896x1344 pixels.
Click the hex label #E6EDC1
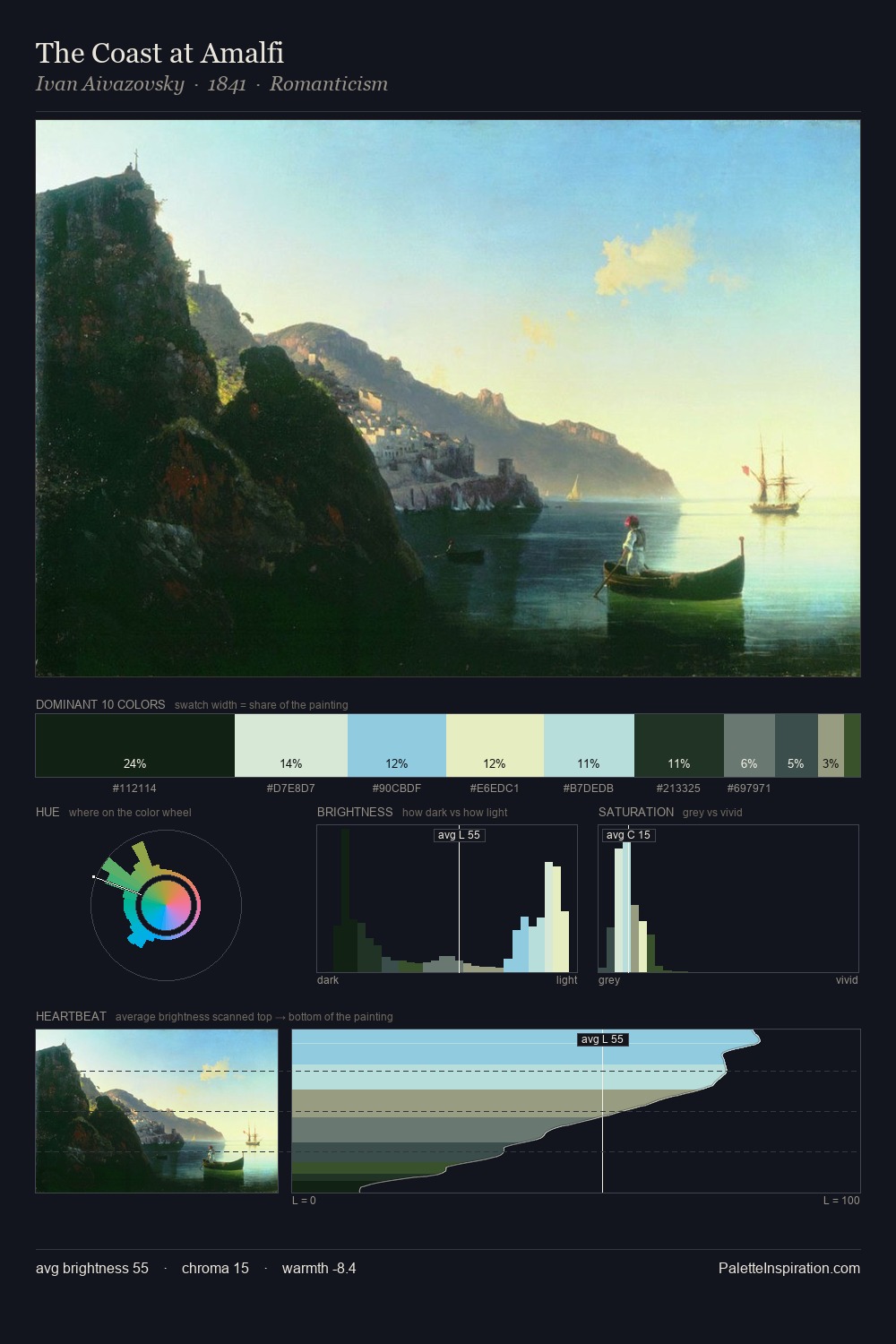pos(495,788)
